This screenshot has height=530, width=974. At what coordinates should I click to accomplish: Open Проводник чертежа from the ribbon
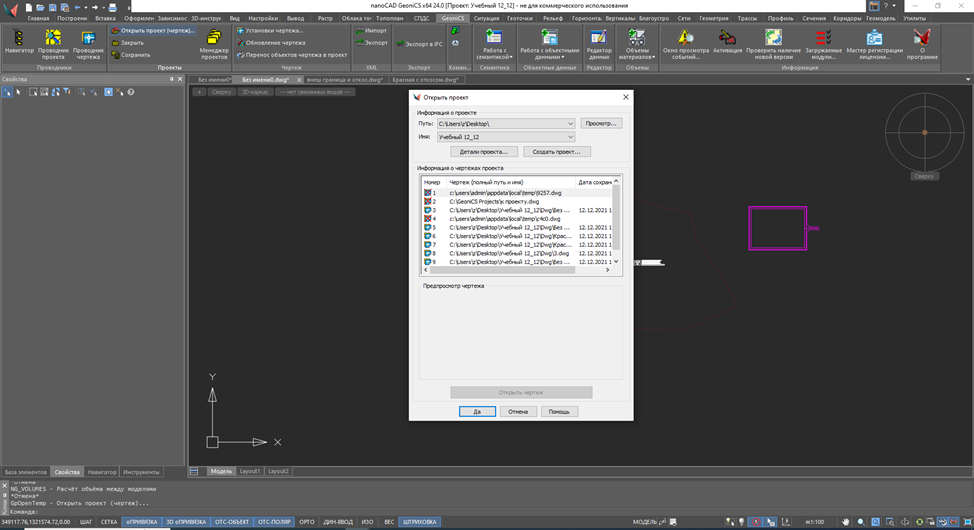click(88, 43)
